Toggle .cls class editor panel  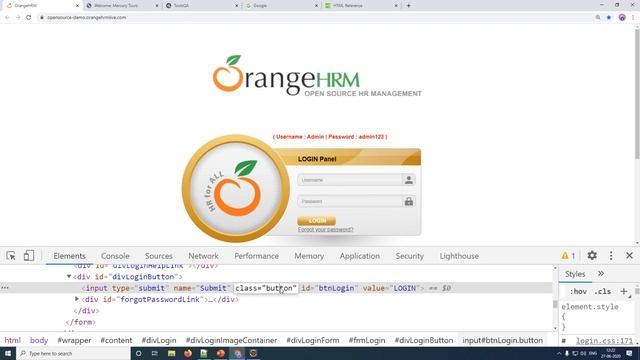point(603,291)
